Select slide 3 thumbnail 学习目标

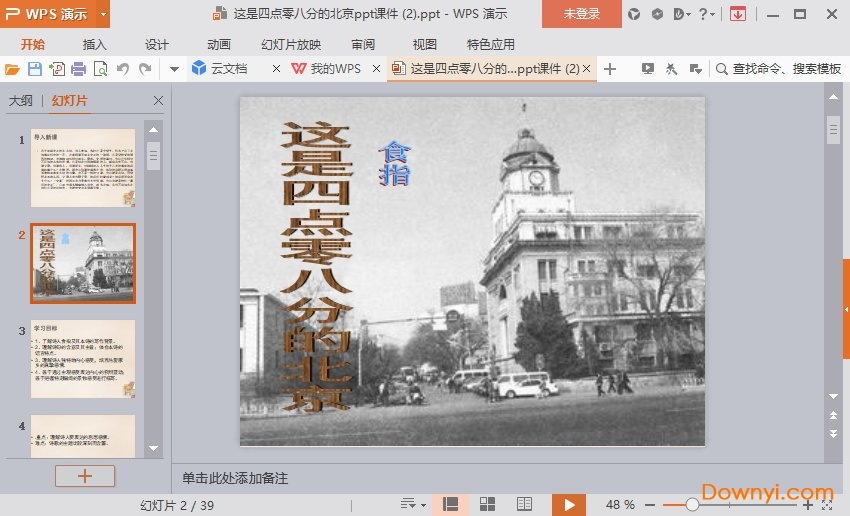[x=83, y=359]
